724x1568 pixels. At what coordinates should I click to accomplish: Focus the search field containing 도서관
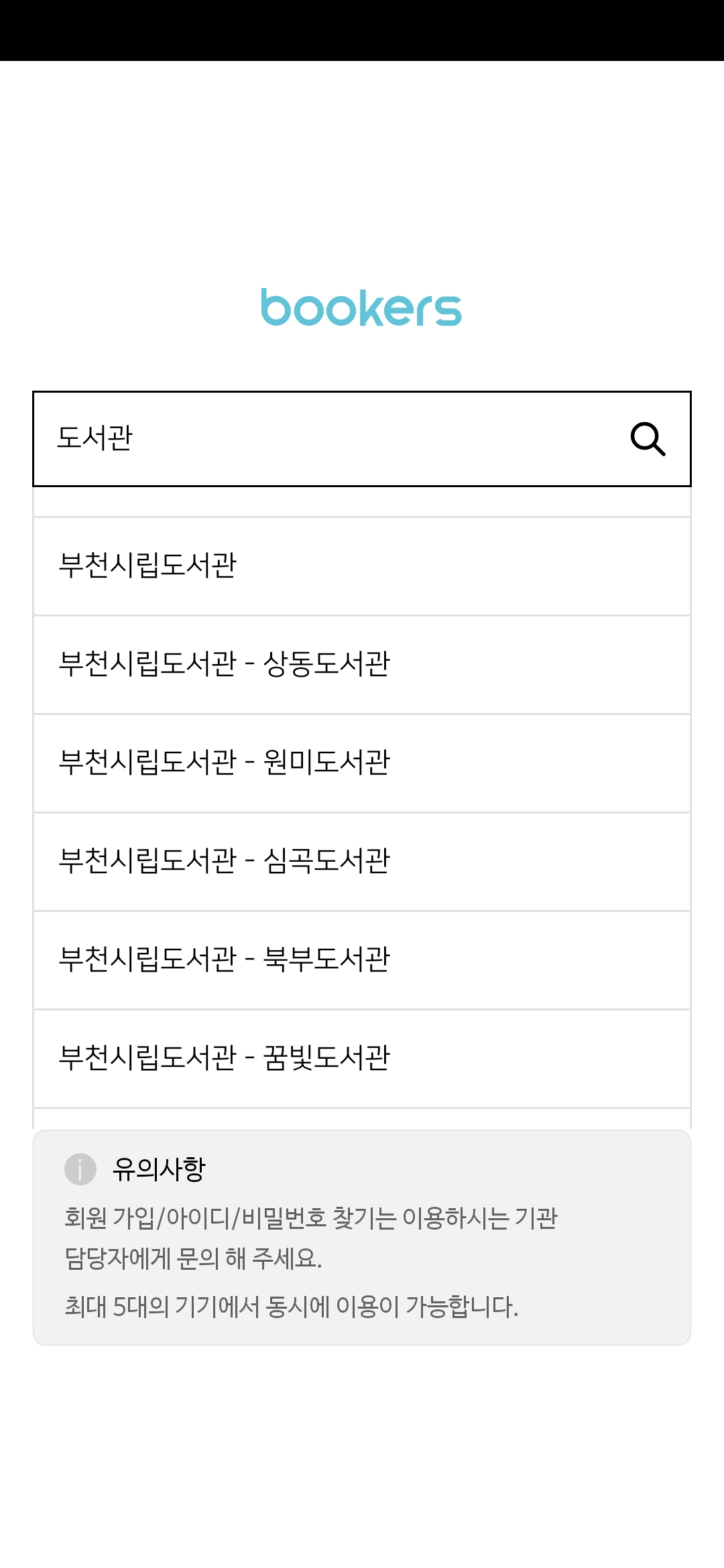click(362, 439)
